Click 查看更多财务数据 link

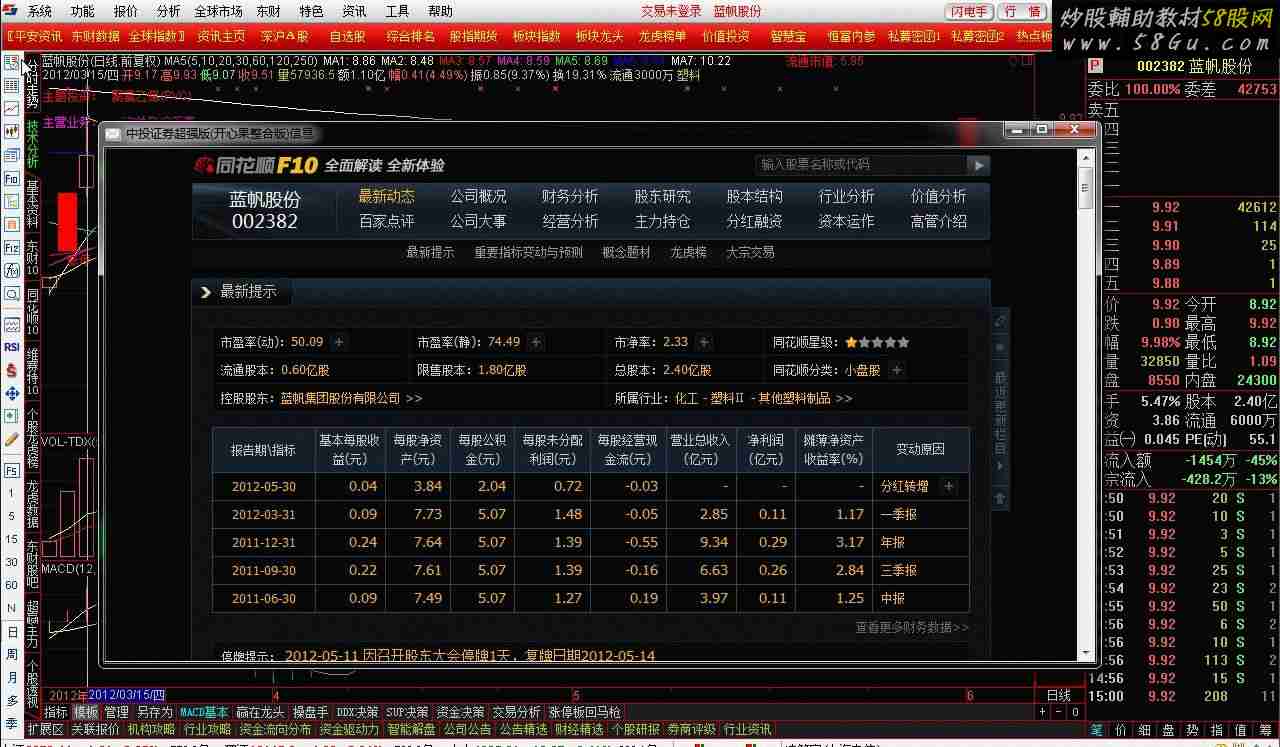coord(911,627)
